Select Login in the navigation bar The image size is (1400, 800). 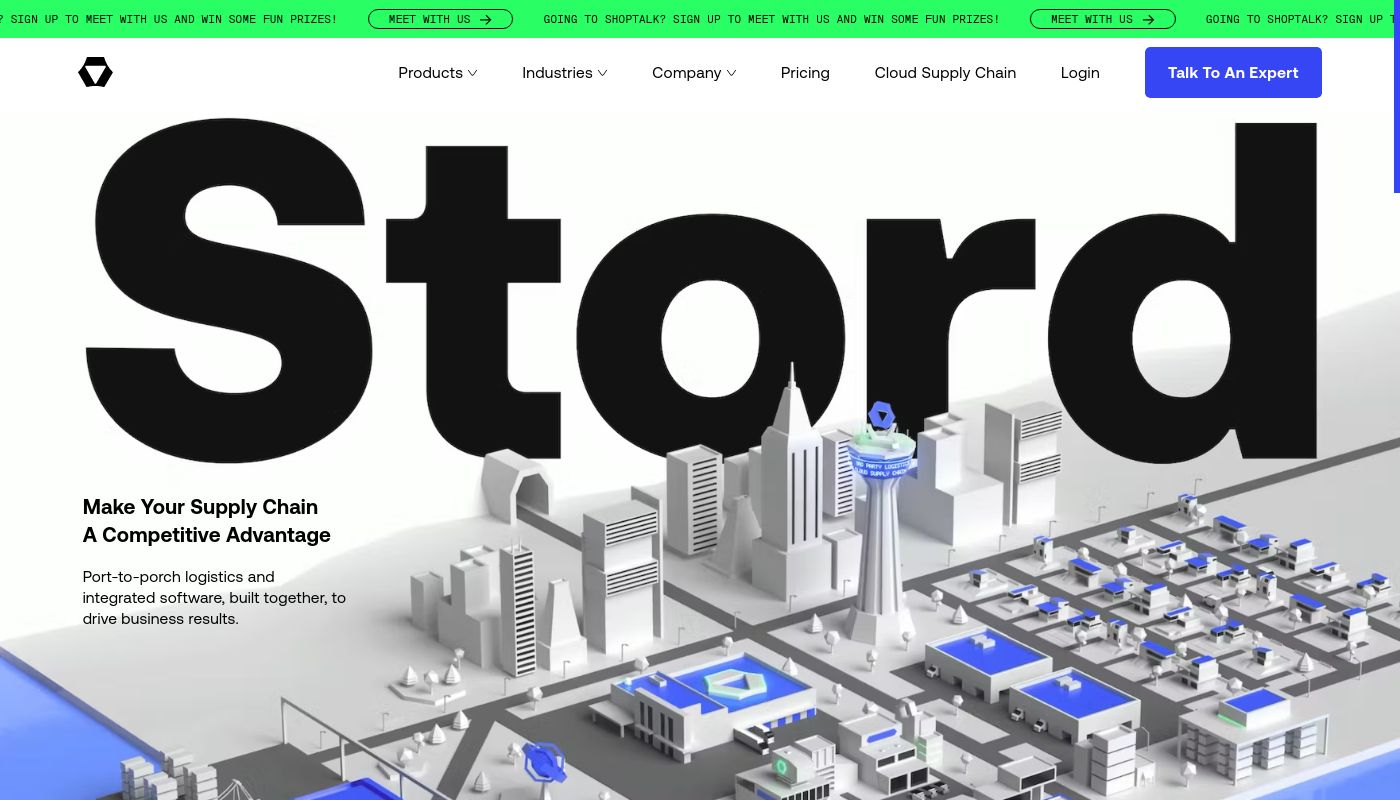click(1080, 73)
